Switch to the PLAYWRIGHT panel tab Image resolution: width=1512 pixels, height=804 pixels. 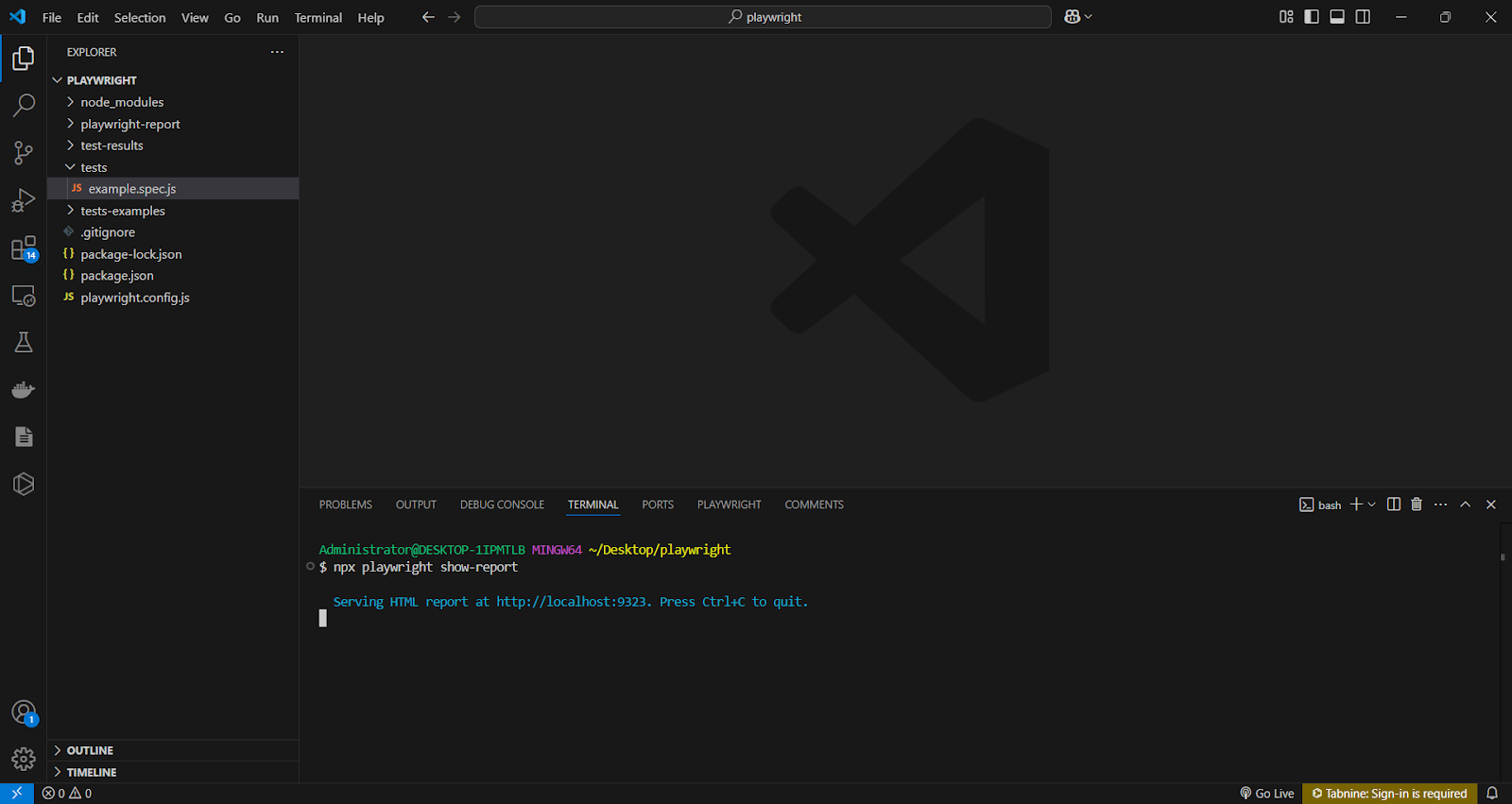pyautogui.click(x=729, y=505)
